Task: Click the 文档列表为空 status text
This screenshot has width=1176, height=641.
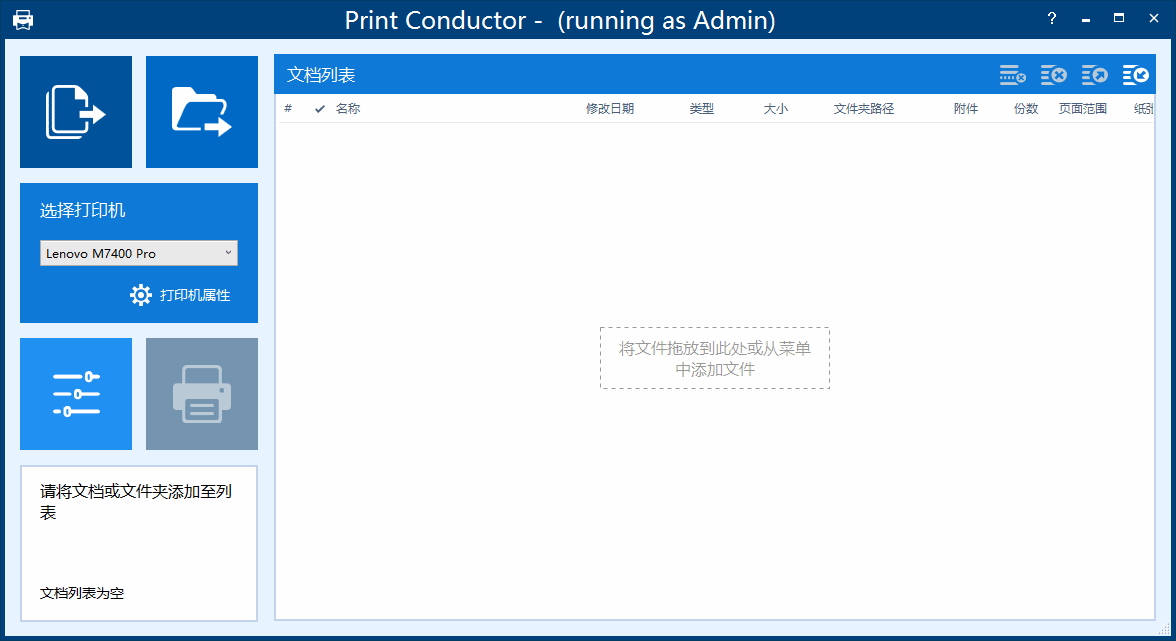Action: pyautogui.click(x=82, y=593)
